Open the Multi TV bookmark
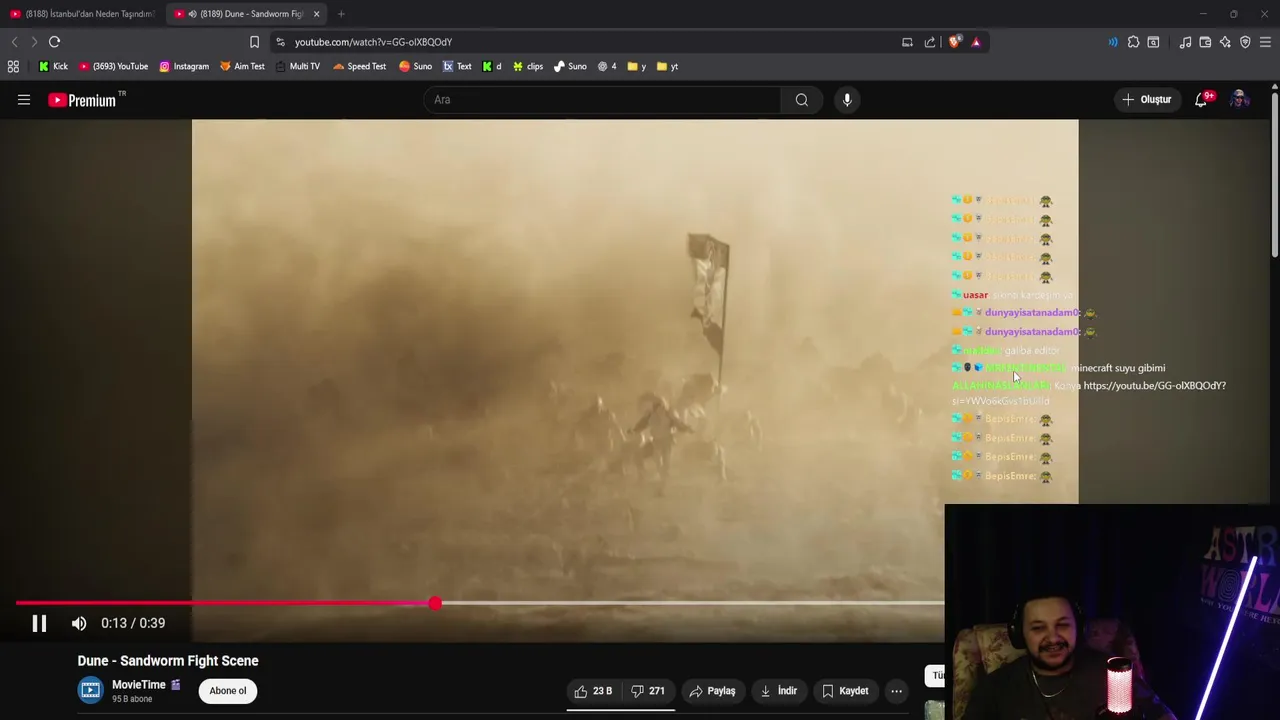 297,66
